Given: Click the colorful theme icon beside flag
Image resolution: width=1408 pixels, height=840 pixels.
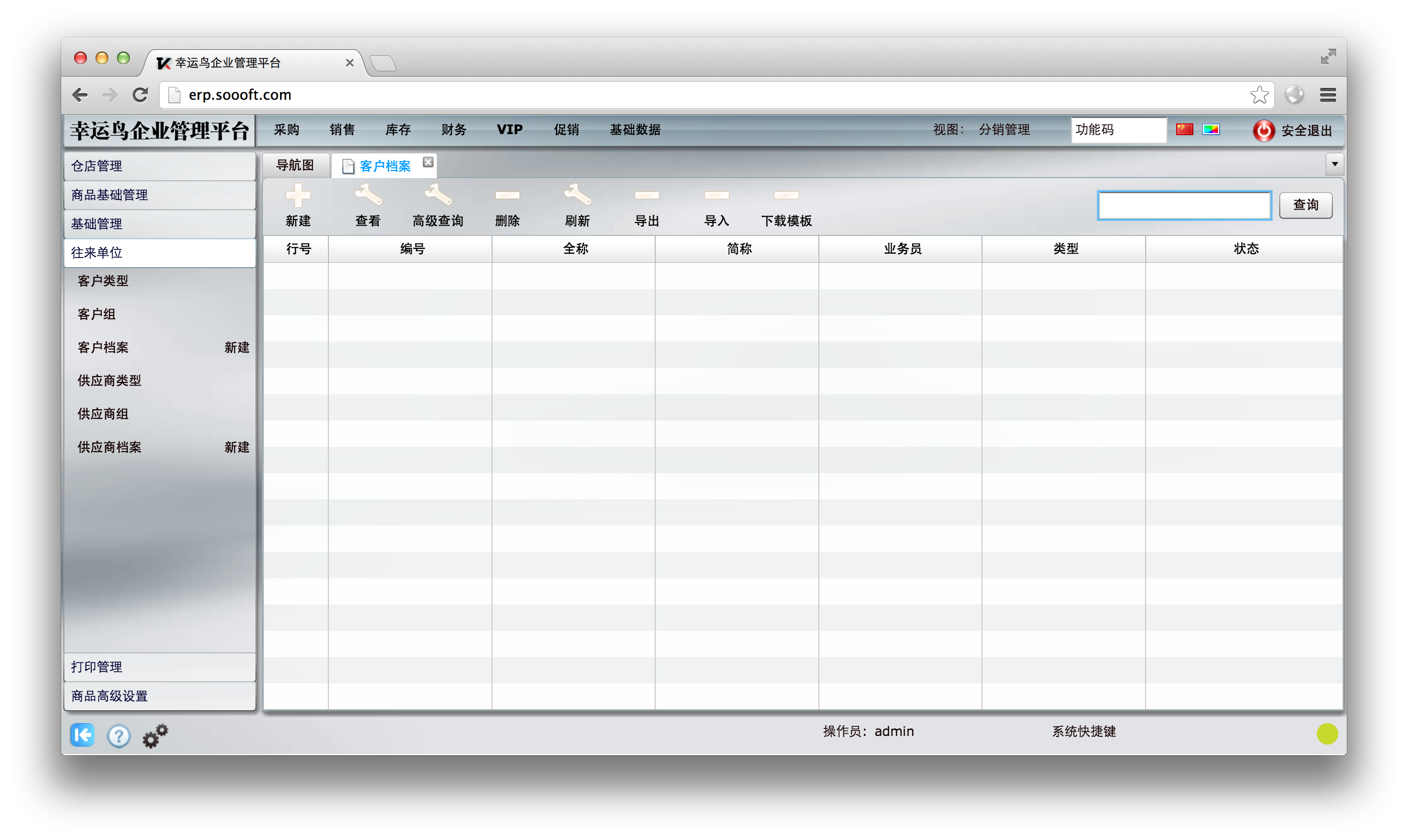Looking at the screenshot, I should (1211, 130).
